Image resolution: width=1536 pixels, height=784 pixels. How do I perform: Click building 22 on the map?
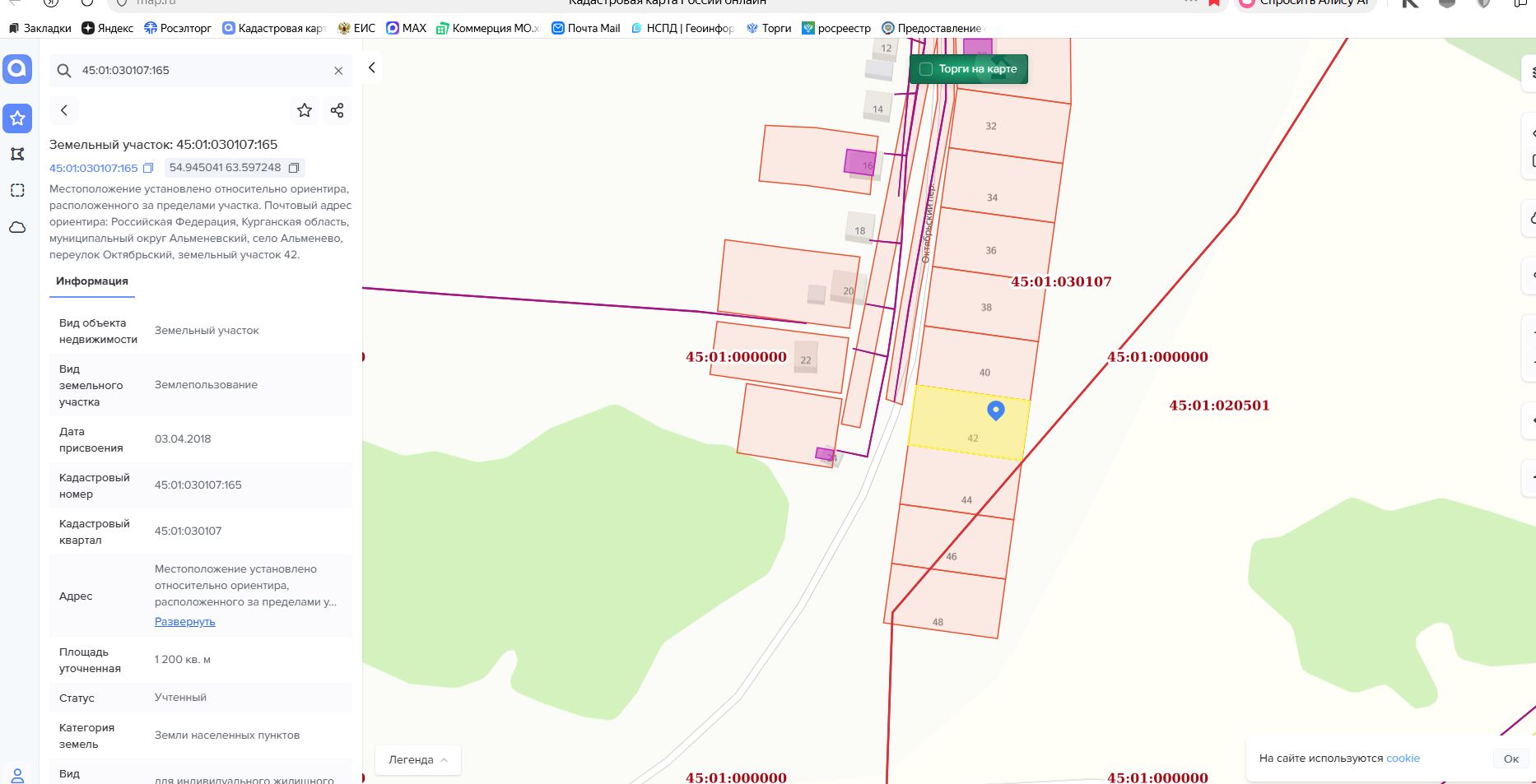click(806, 357)
